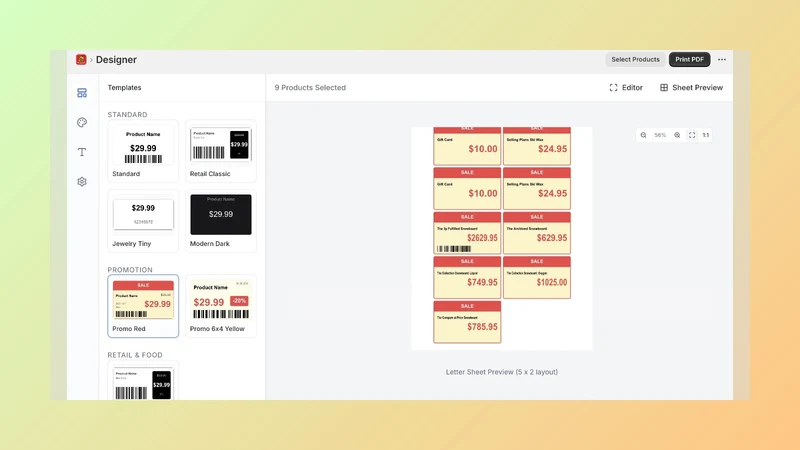Viewport: 800px width, 450px height.
Task: Click the PROMOTION section heading
Action: (130, 270)
